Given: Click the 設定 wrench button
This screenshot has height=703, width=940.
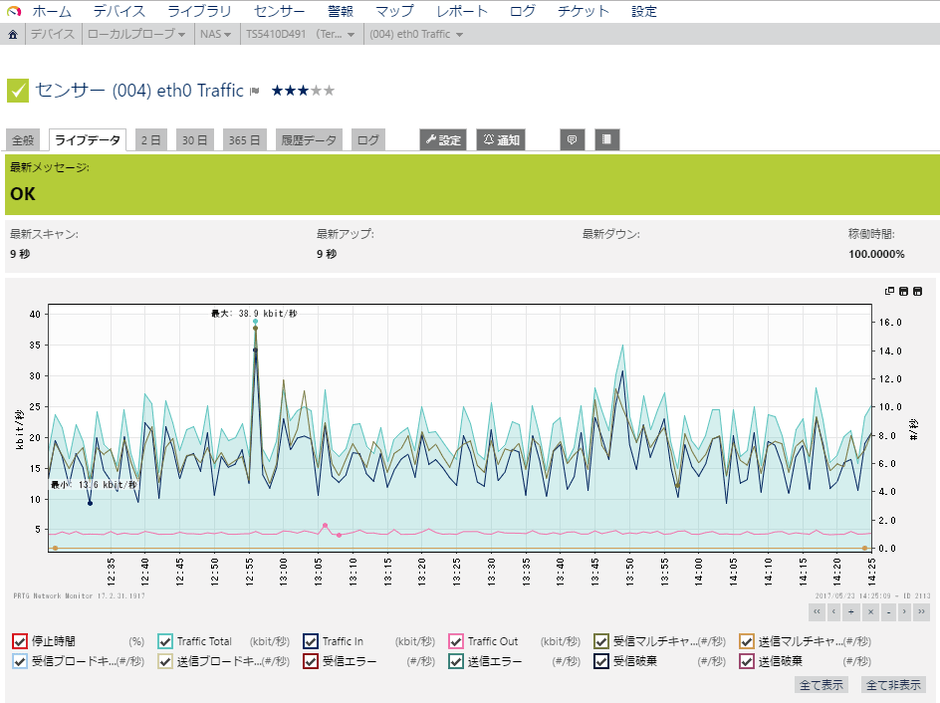Looking at the screenshot, I should point(443,140).
